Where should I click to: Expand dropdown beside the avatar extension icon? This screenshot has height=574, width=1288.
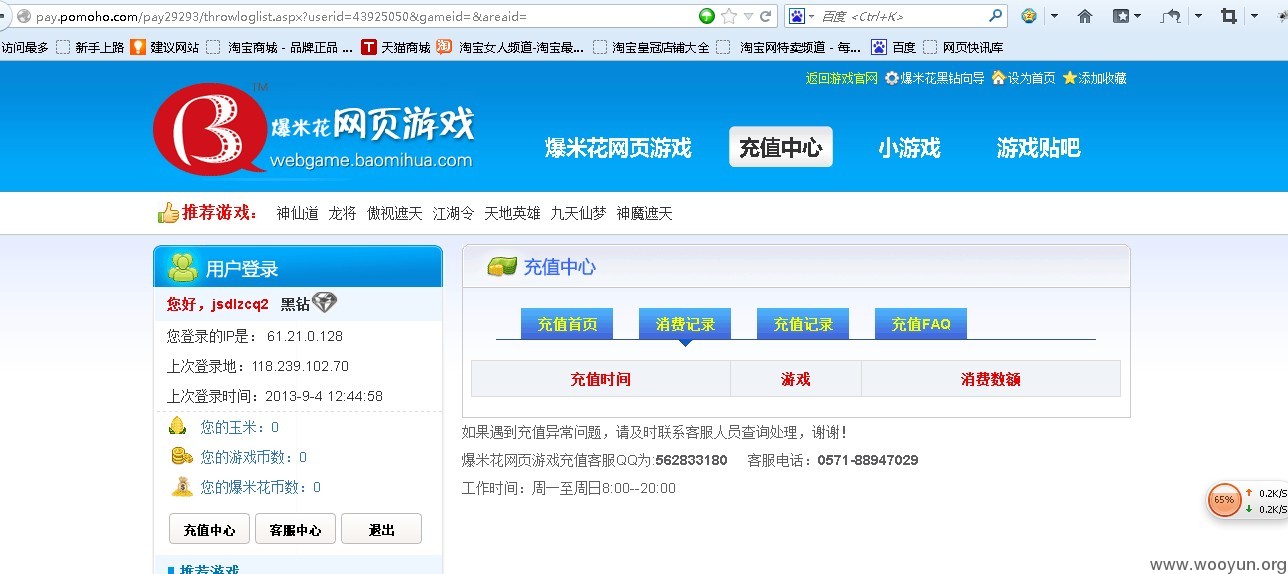pyautogui.click(x=1054, y=16)
